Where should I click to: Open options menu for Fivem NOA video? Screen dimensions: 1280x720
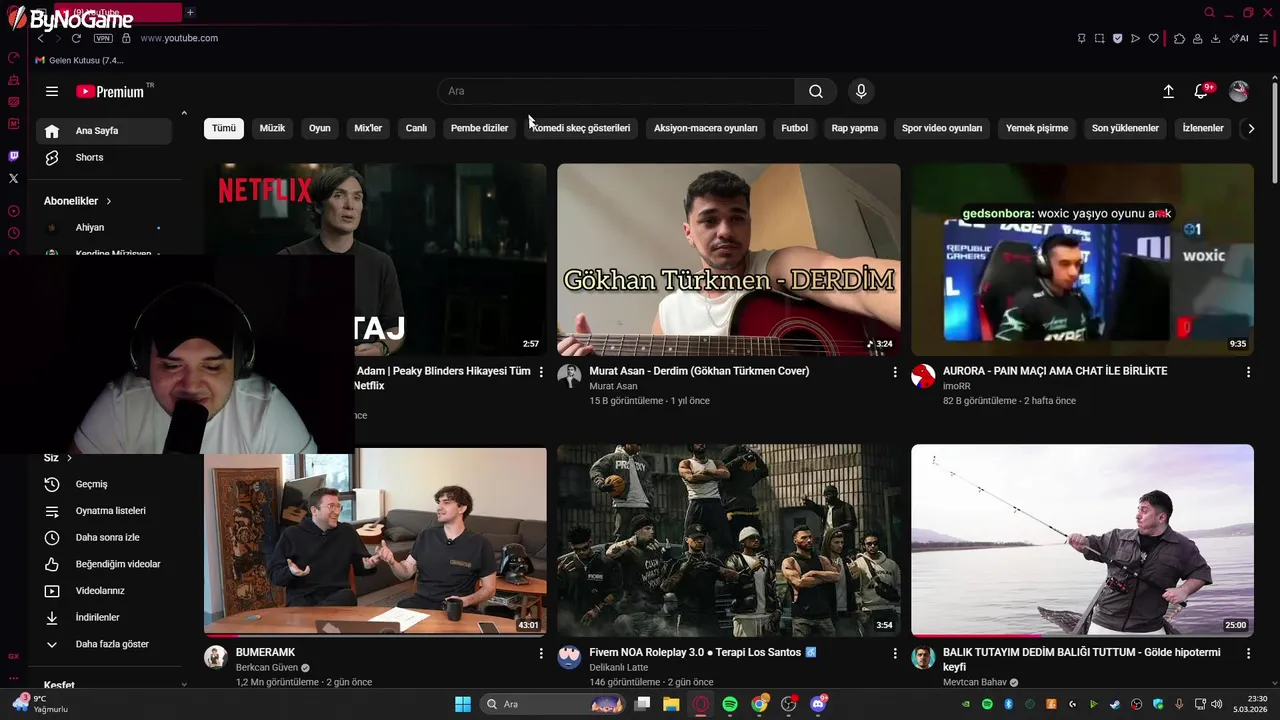[895, 653]
